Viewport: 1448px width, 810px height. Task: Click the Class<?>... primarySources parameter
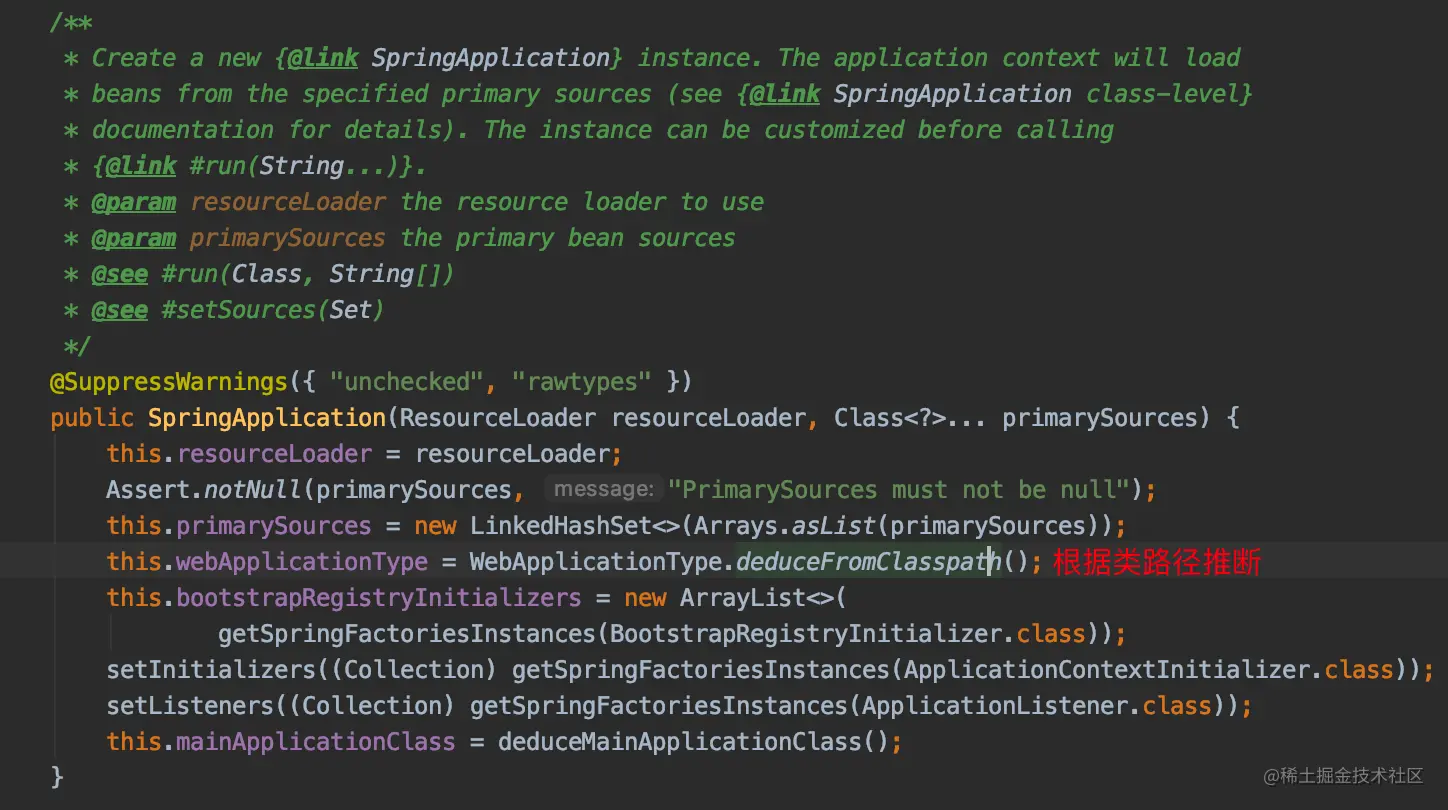point(1016,418)
